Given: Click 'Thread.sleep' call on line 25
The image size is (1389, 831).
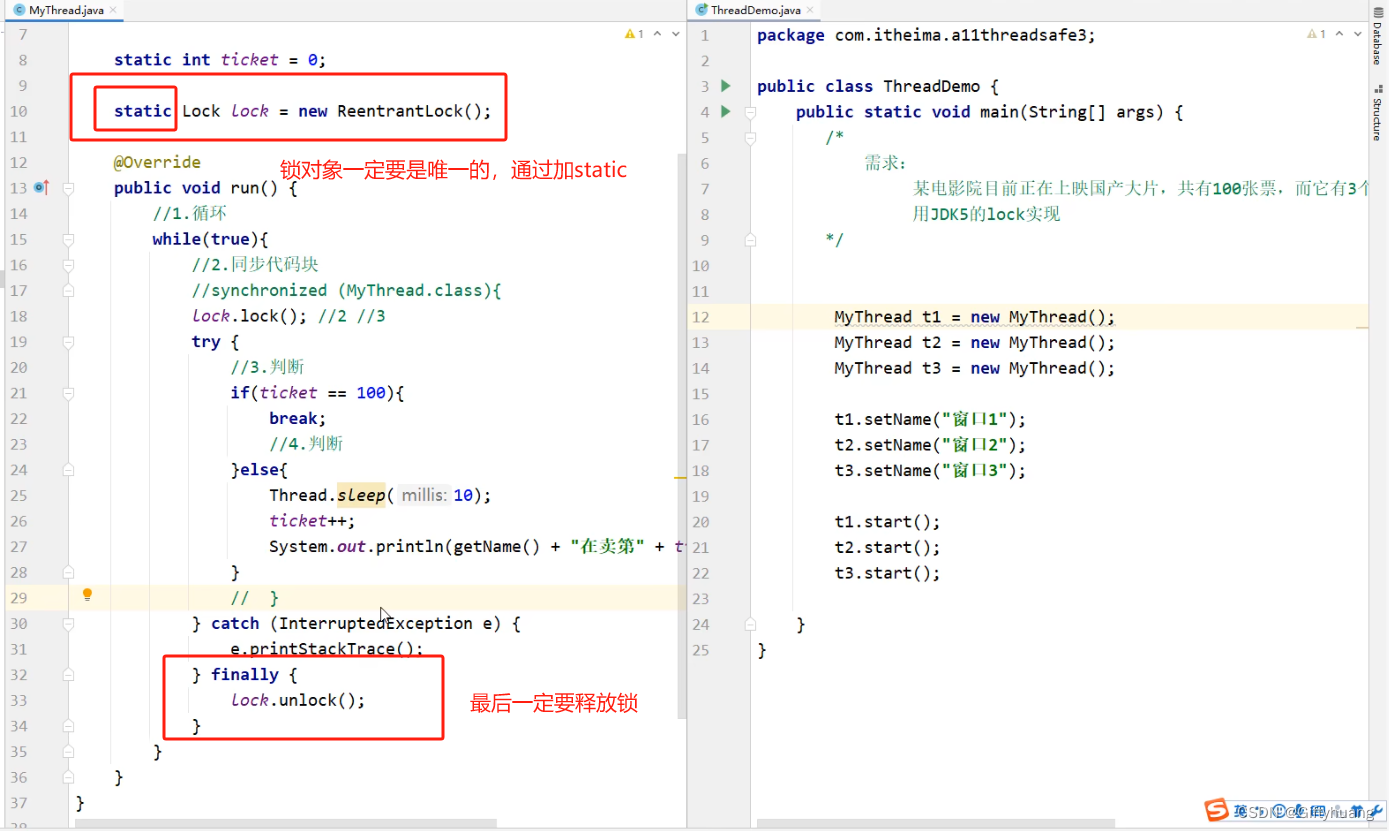Looking at the screenshot, I should [x=327, y=496].
